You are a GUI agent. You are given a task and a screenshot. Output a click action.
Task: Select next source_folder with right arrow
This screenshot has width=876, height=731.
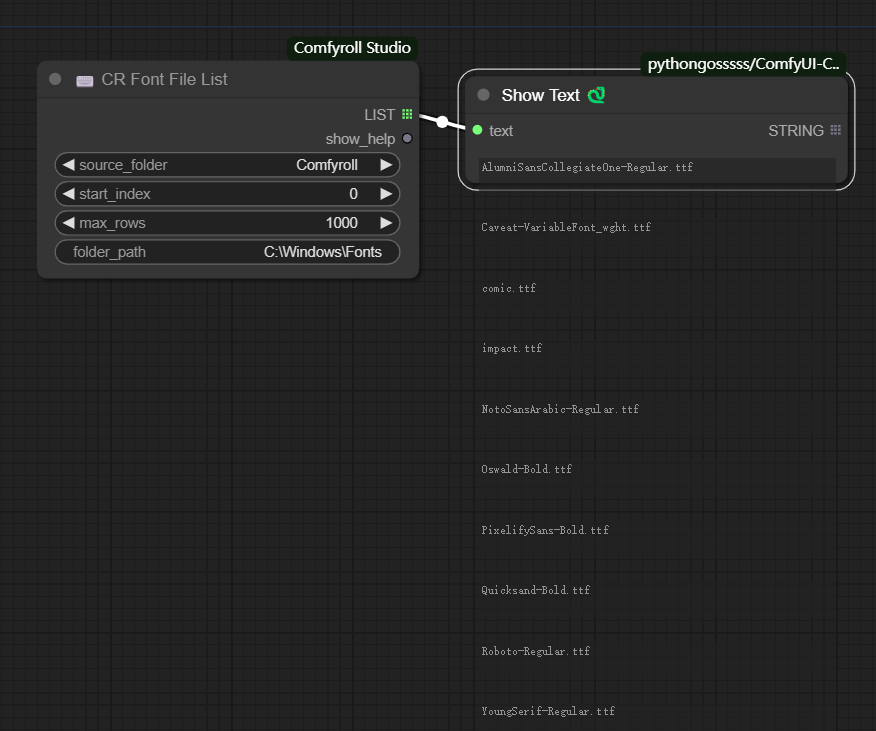pyautogui.click(x=386, y=165)
